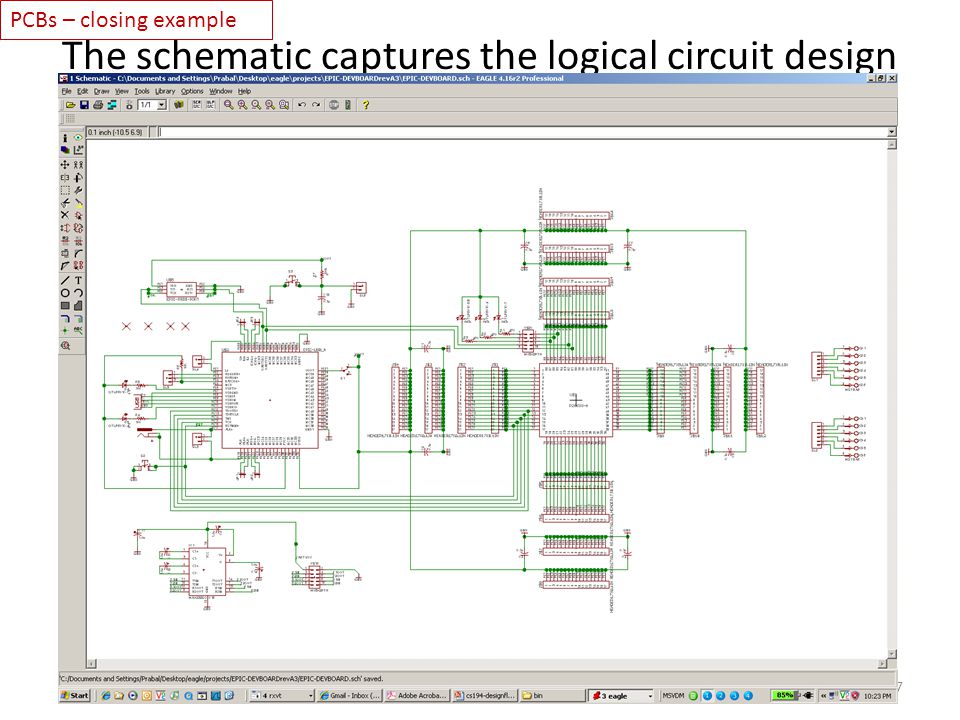This screenshot has height=720, width=960.
Task: Open the grid settings icon
Action: point(70,119)
